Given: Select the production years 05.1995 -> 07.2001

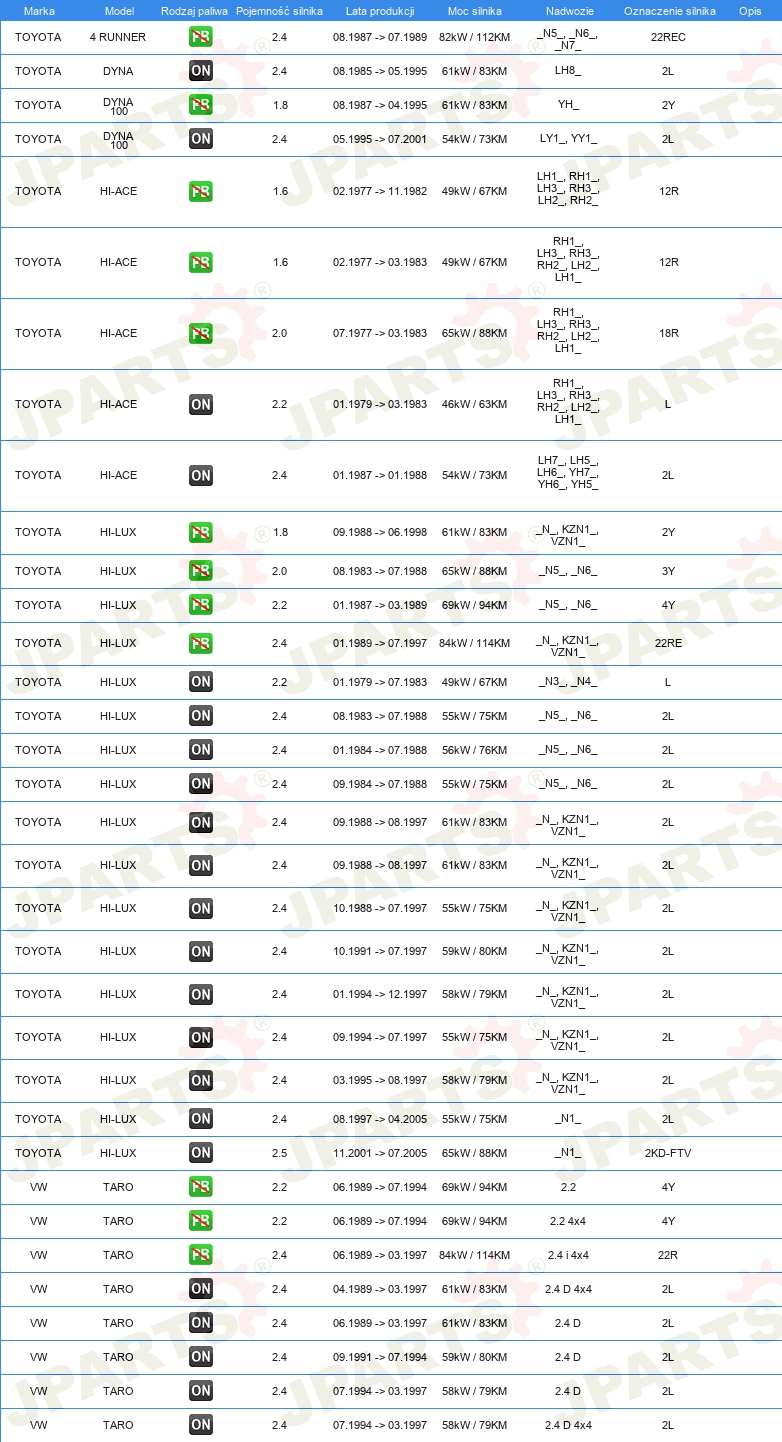Looking at the screenshot, I should pos(380,139).
